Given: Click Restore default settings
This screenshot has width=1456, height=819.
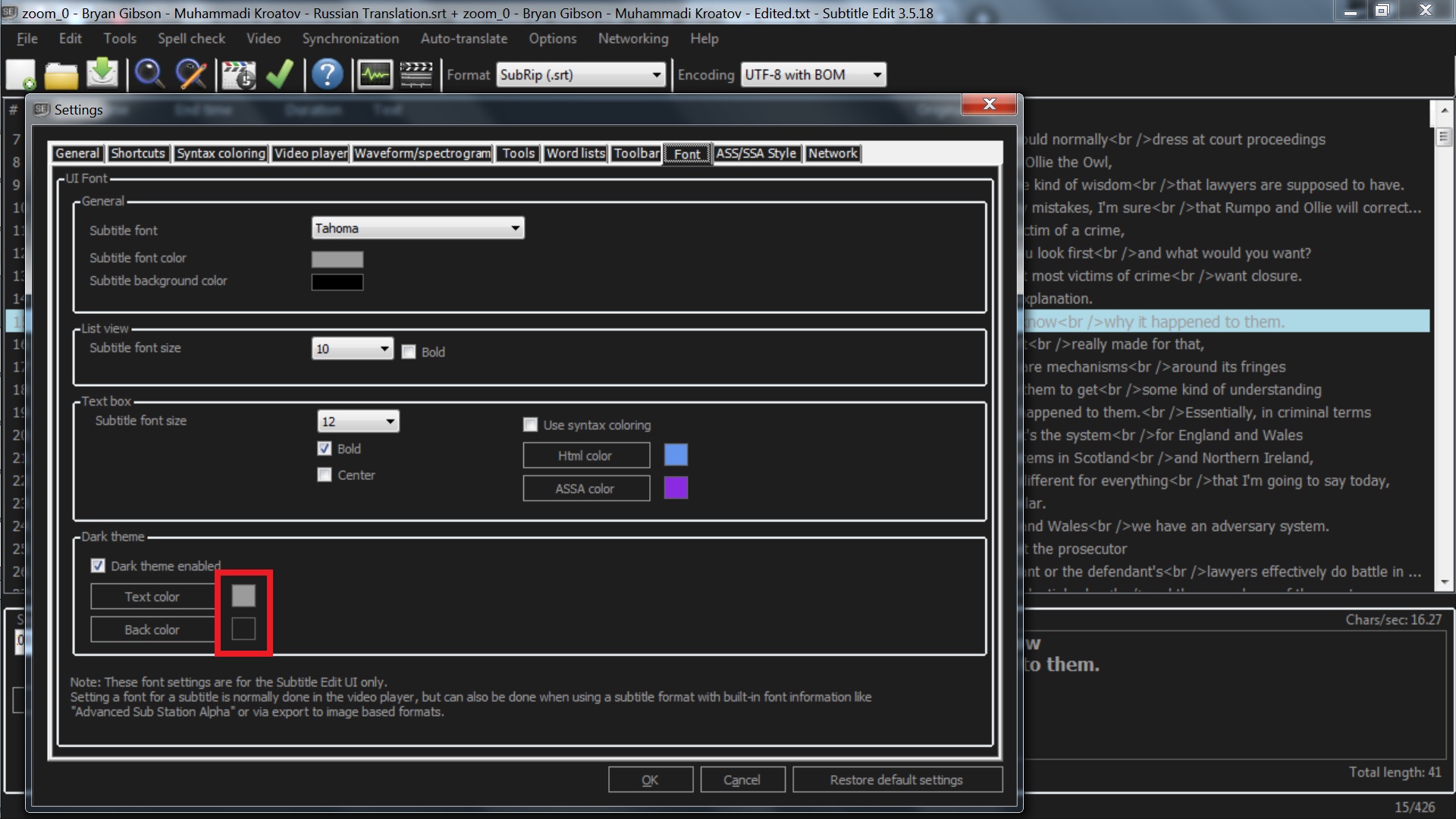Looking at the screenshot, I should [897, 779].
